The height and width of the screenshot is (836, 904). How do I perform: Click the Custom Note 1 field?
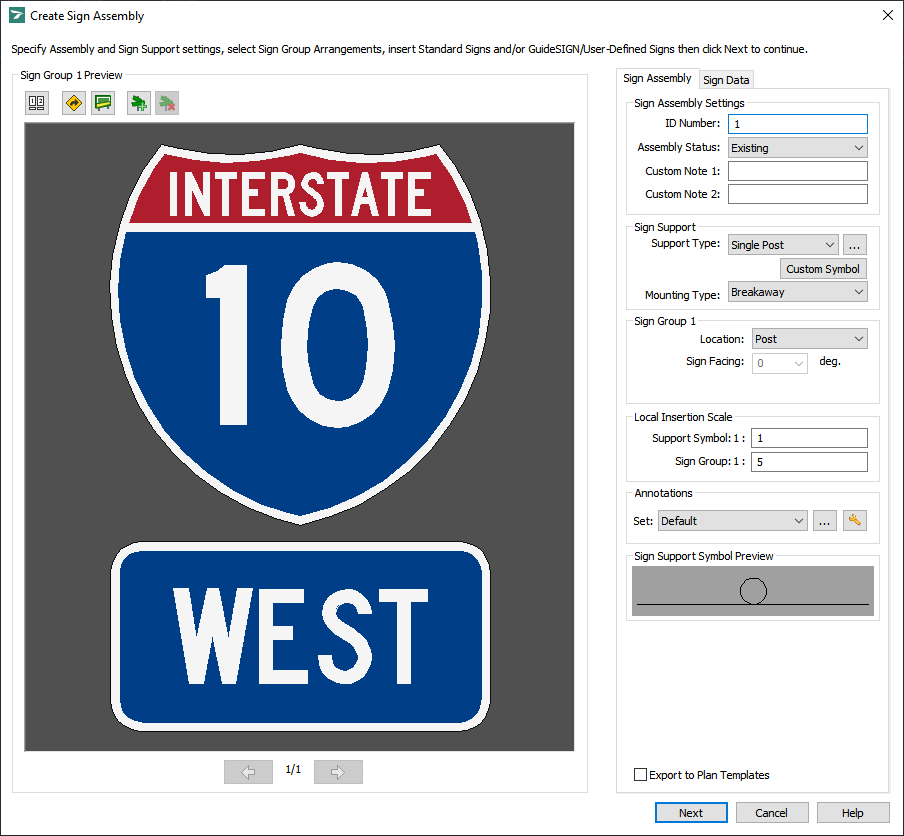tap(797, 171)
